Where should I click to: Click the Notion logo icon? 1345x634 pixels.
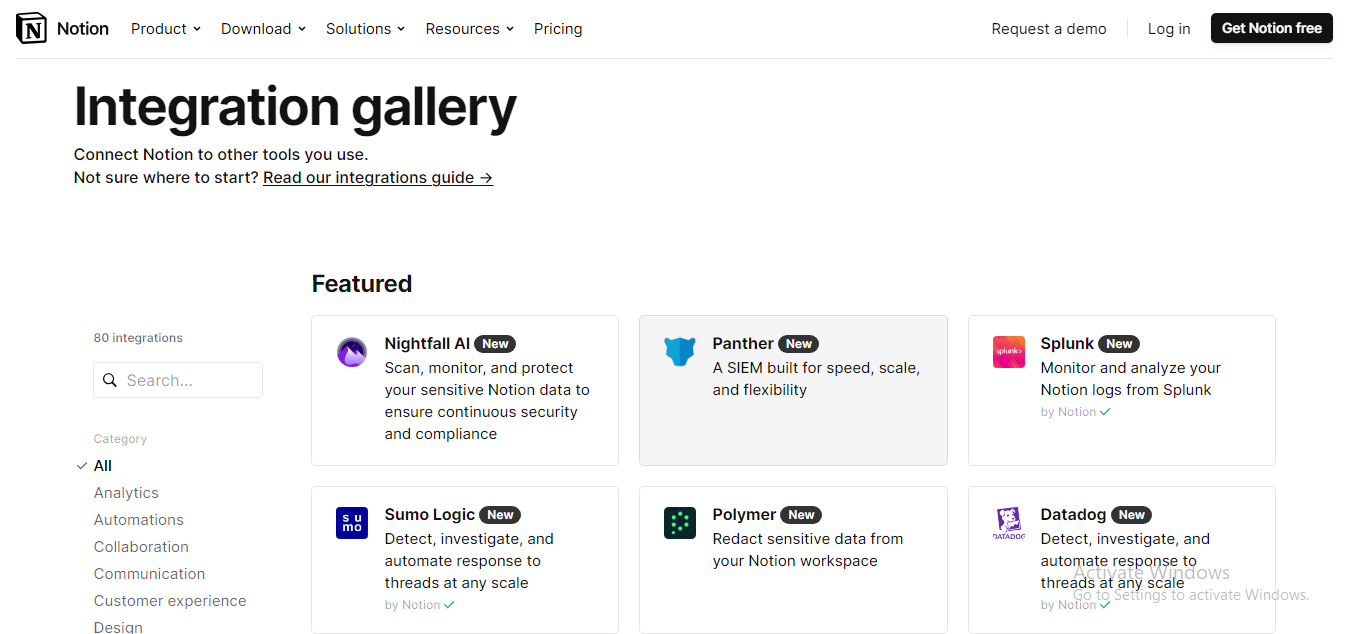[32, 28]
